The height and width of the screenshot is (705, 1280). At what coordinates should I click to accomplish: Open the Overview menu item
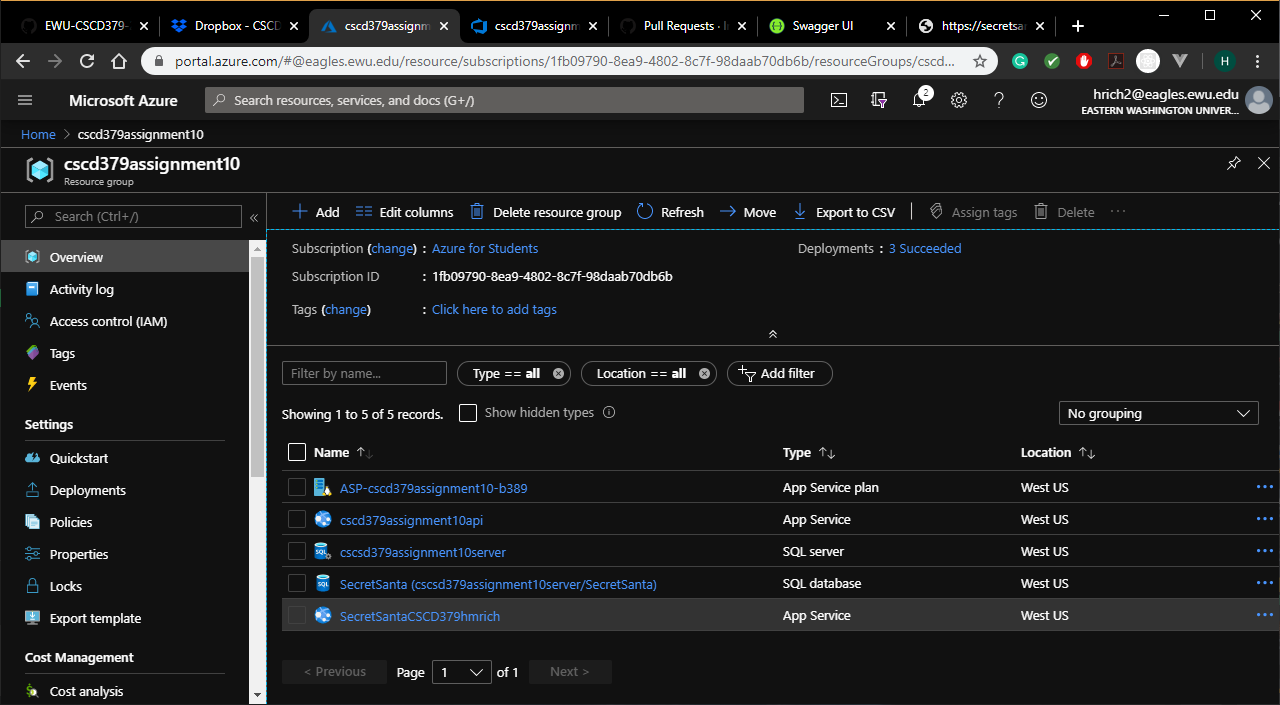point(125,257)
